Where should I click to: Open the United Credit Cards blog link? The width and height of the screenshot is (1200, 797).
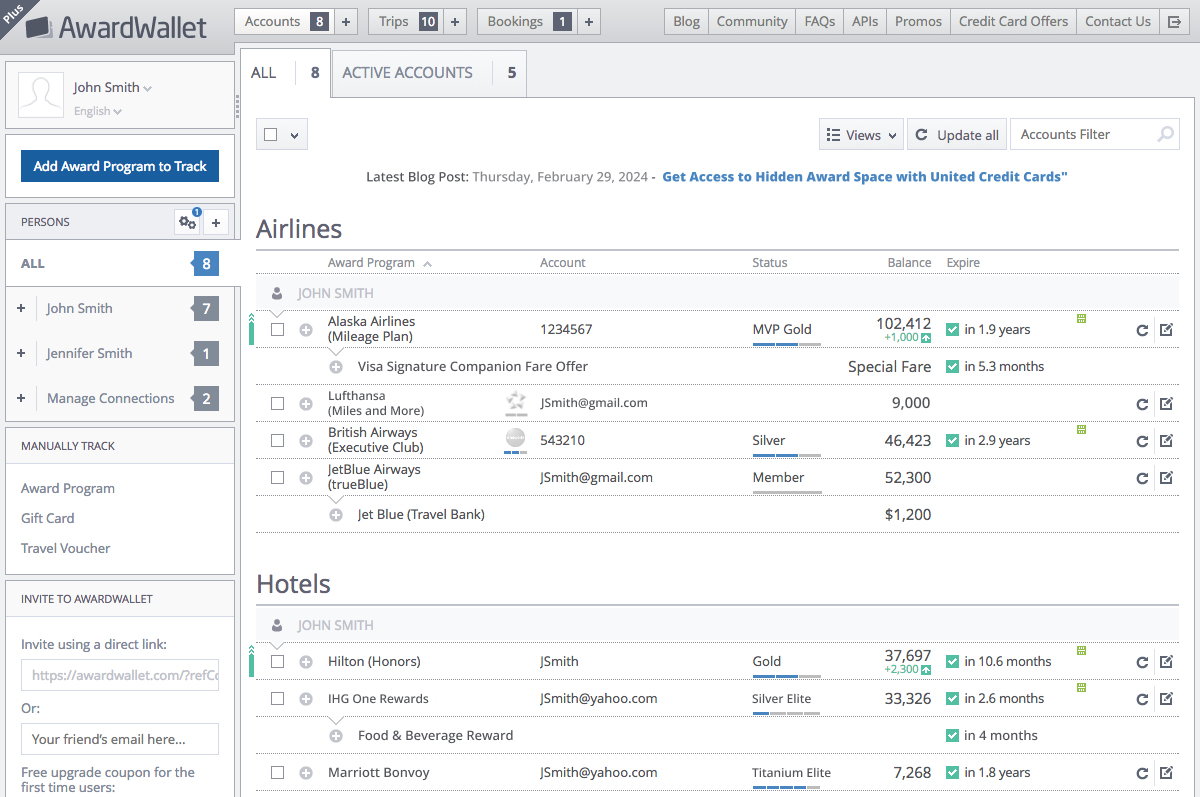(865, 177)
